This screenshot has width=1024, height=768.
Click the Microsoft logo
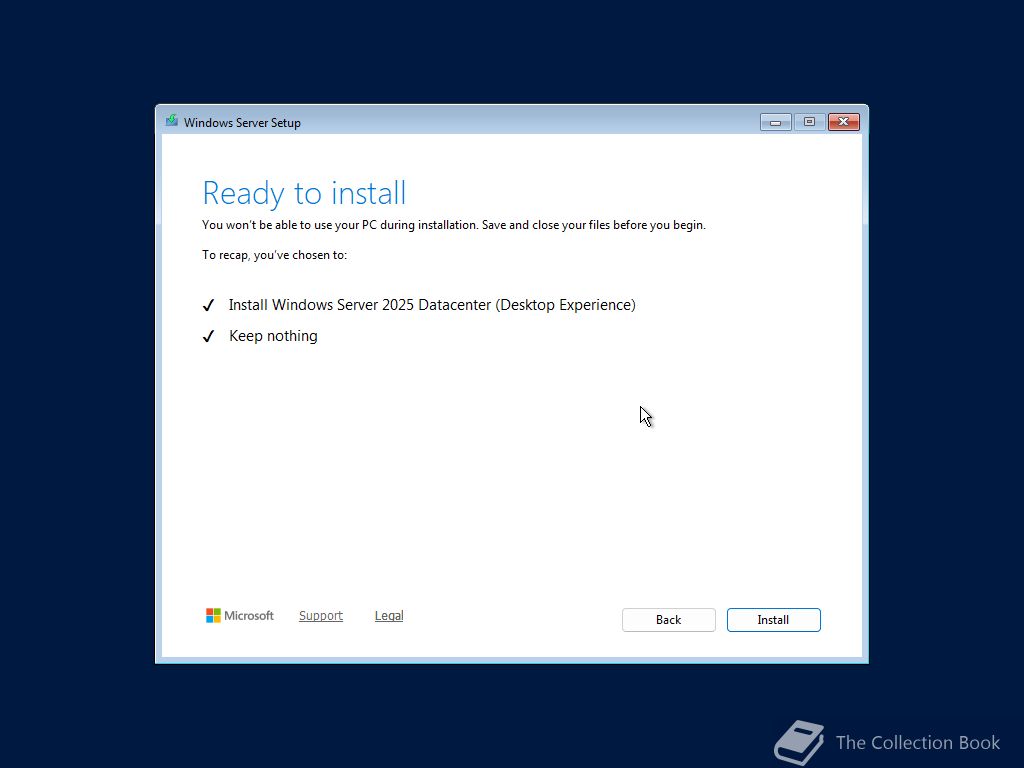pos(240,616)
